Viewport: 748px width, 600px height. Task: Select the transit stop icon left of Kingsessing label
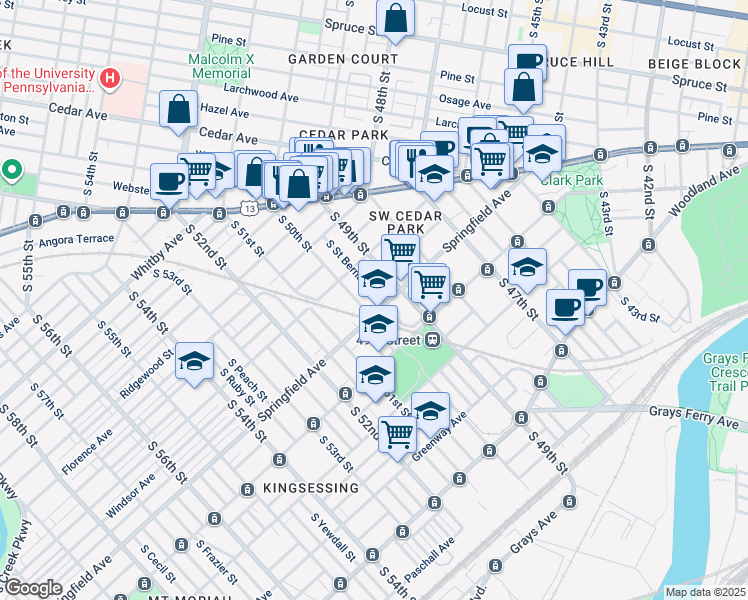tap(247, 489)
